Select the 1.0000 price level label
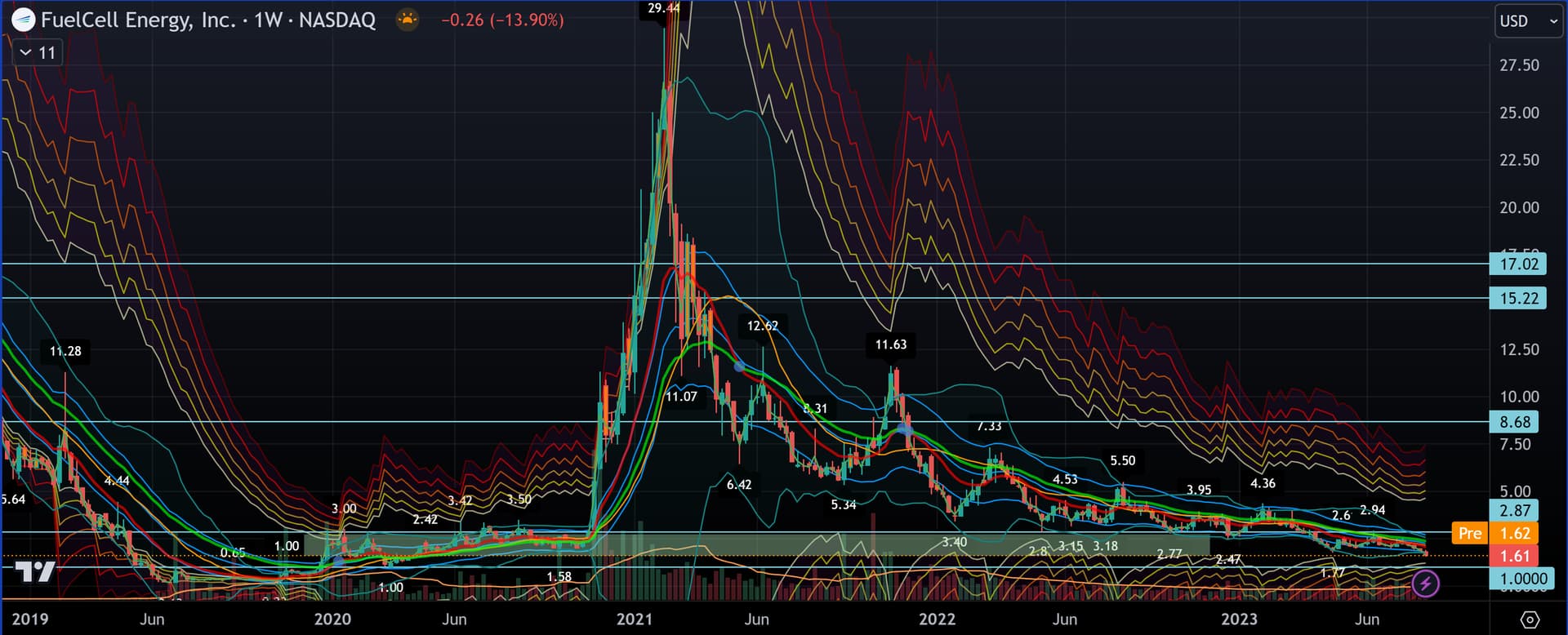 tap(1522, 579)
